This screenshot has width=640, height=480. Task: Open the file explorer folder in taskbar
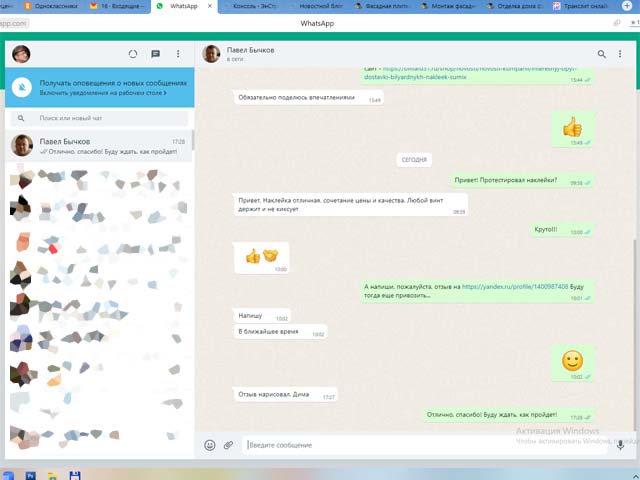(53, 476)
